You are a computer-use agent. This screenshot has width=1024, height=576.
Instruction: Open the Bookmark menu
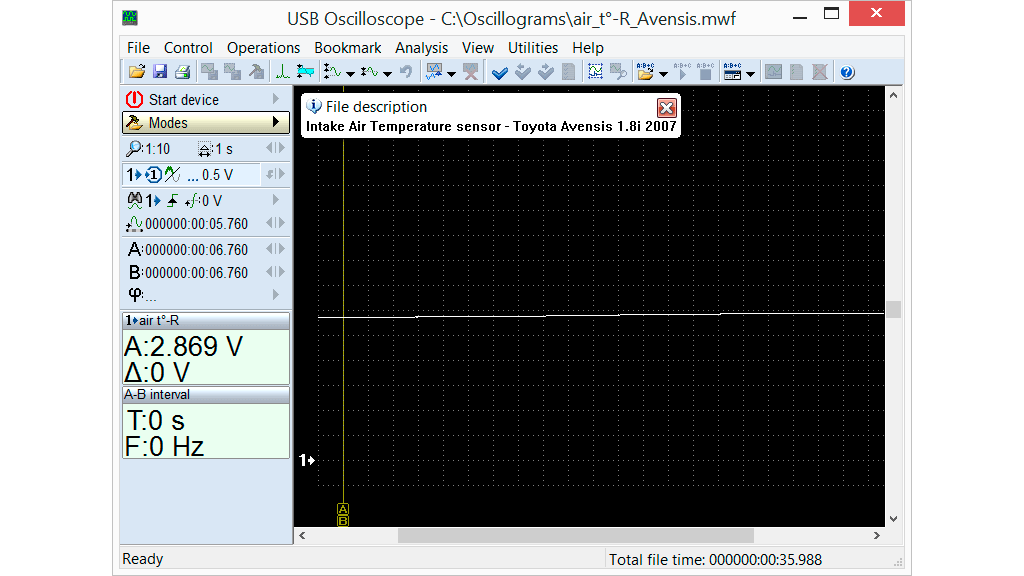(x=347, y=48)
